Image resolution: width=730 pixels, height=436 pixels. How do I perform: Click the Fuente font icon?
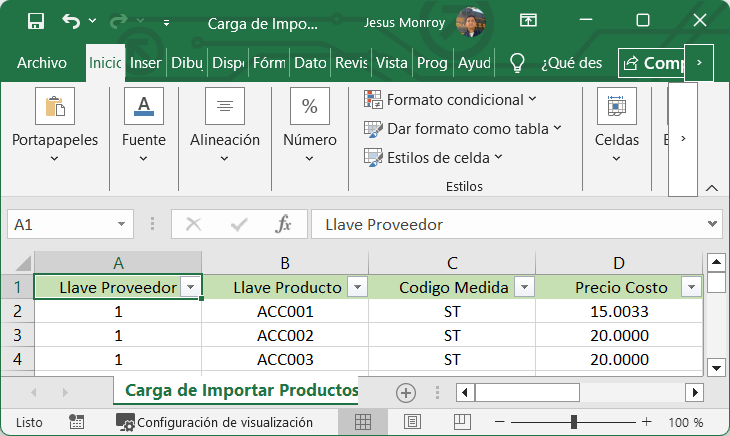coord(144,106)
